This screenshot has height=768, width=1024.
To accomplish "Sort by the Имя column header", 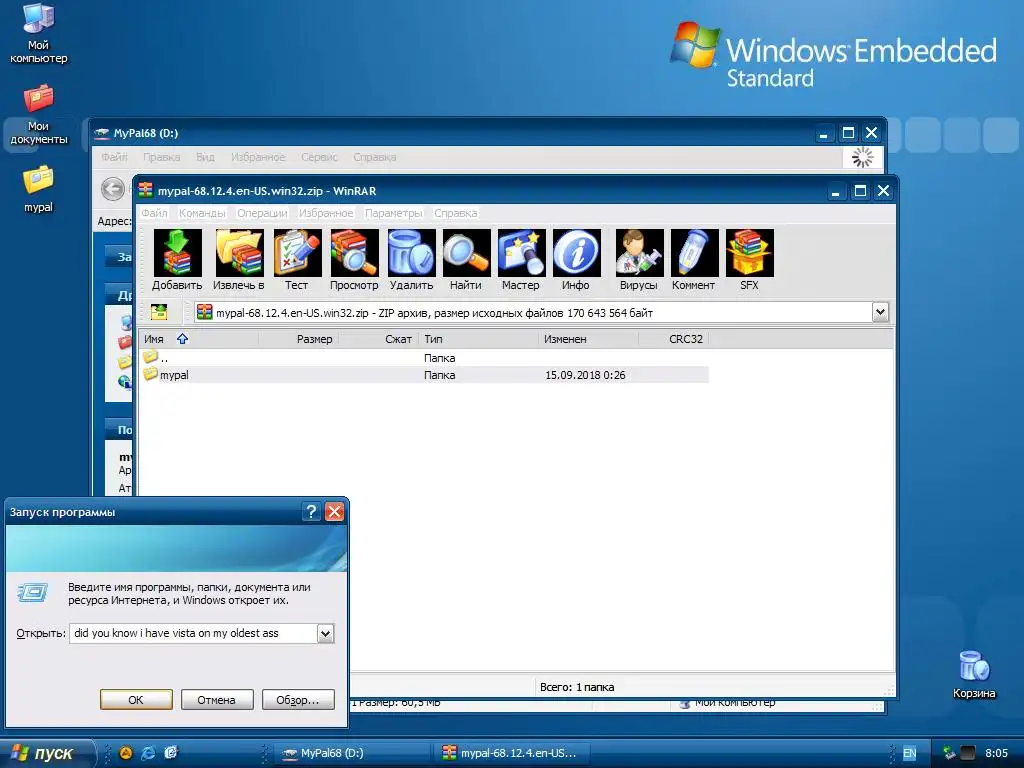I will pyautogui.click(x=199, y=339).
